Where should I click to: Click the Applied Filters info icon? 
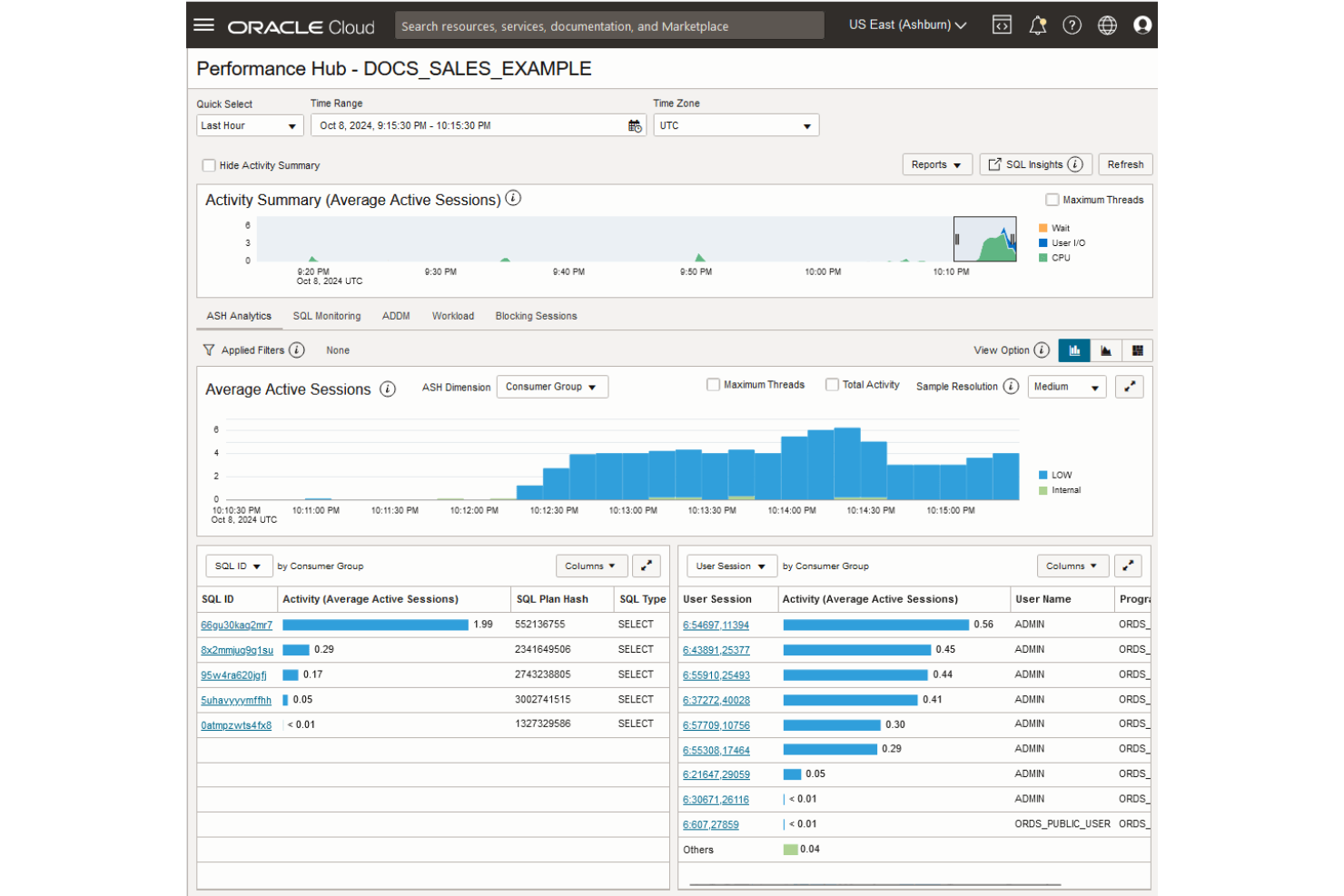pos(297,350)
